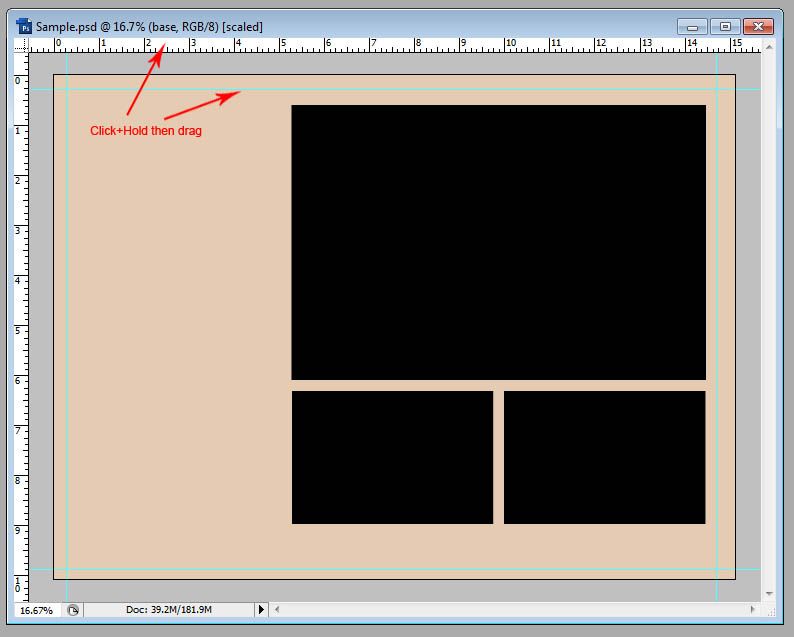Click the bottom-right black rectangle on the canvas
This screenshot has width=794, height=637.
point(604,457)
